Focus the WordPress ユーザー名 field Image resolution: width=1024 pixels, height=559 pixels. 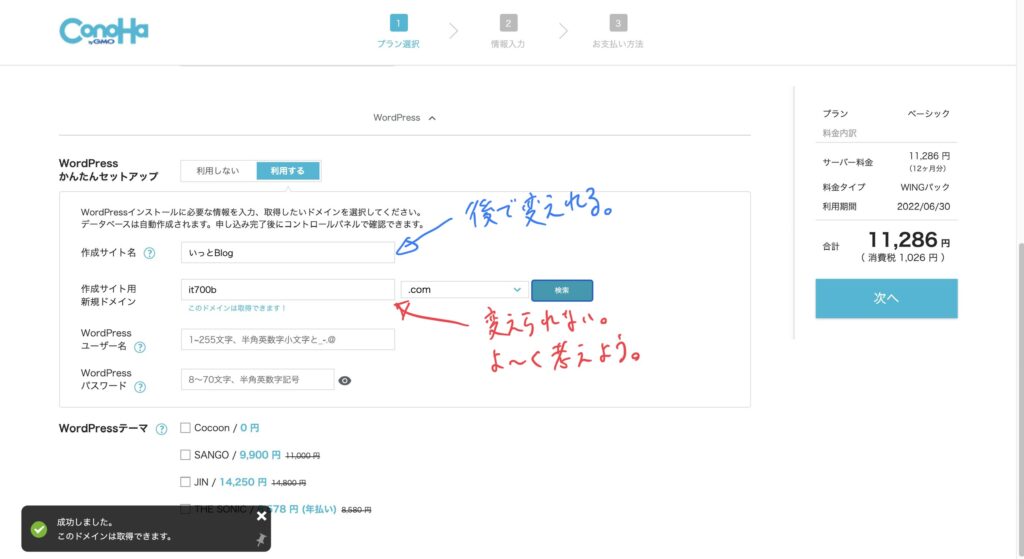pos(287,340)
